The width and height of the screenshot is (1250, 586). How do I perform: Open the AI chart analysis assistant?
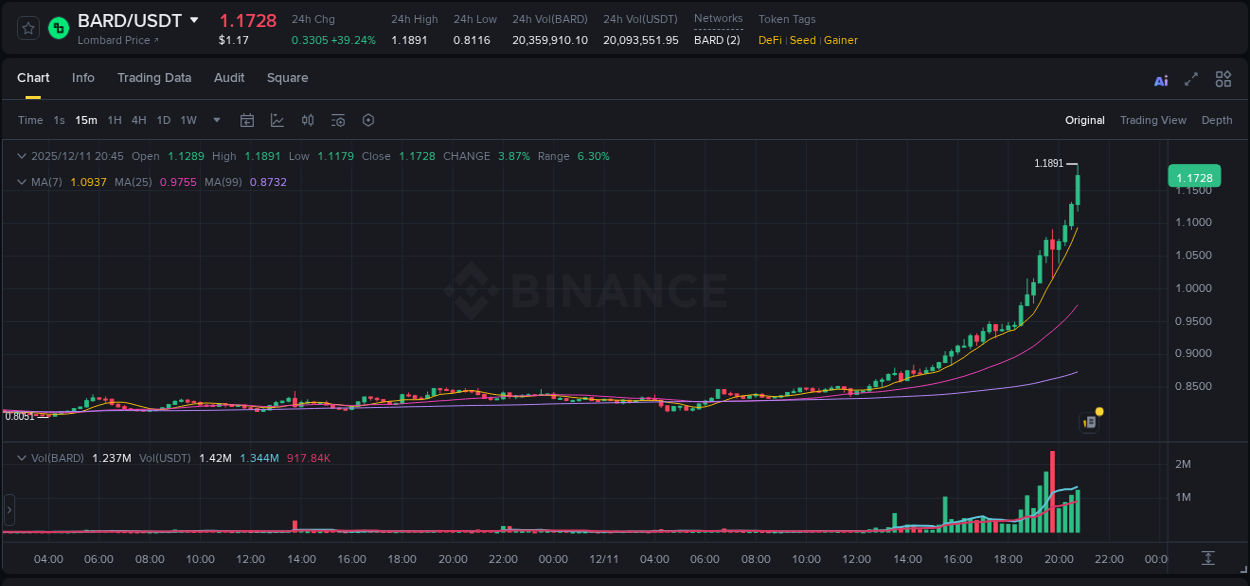pyautogui.click(x=1160, y=79)
